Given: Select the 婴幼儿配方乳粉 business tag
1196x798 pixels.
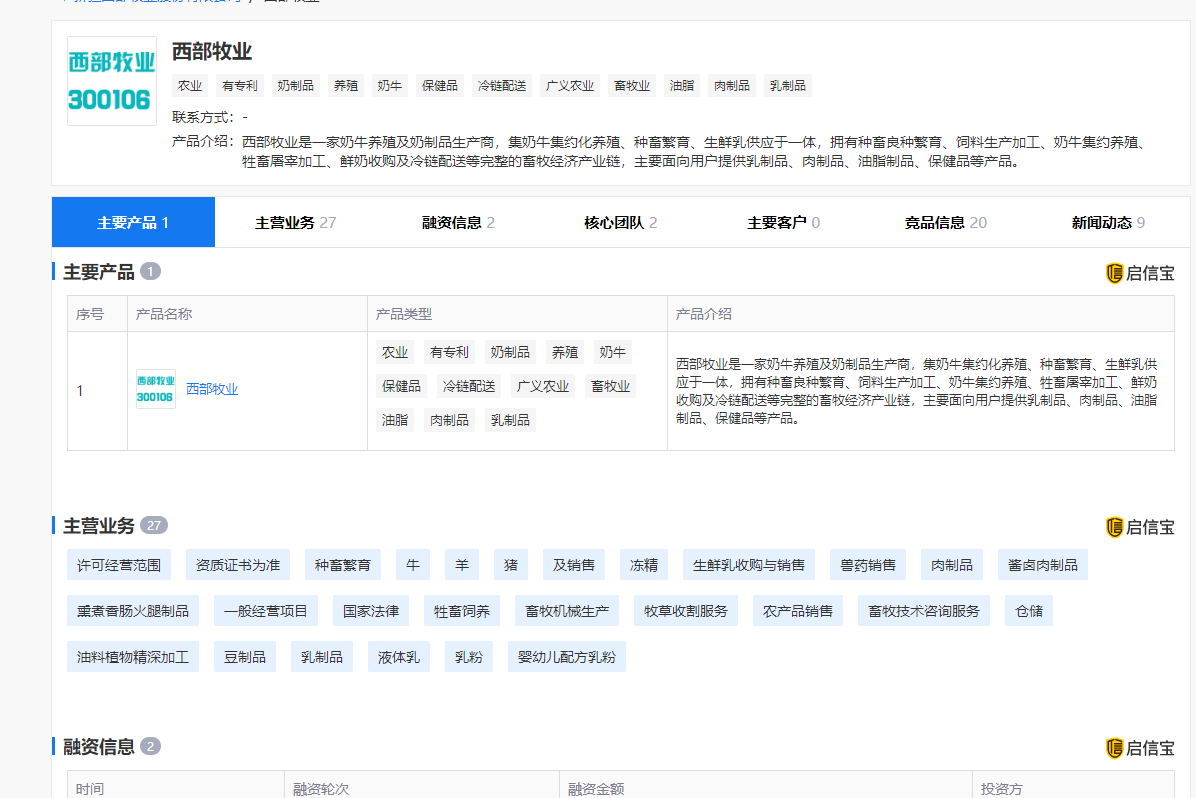Looking at the screenshot, I should tap(566, 657).
